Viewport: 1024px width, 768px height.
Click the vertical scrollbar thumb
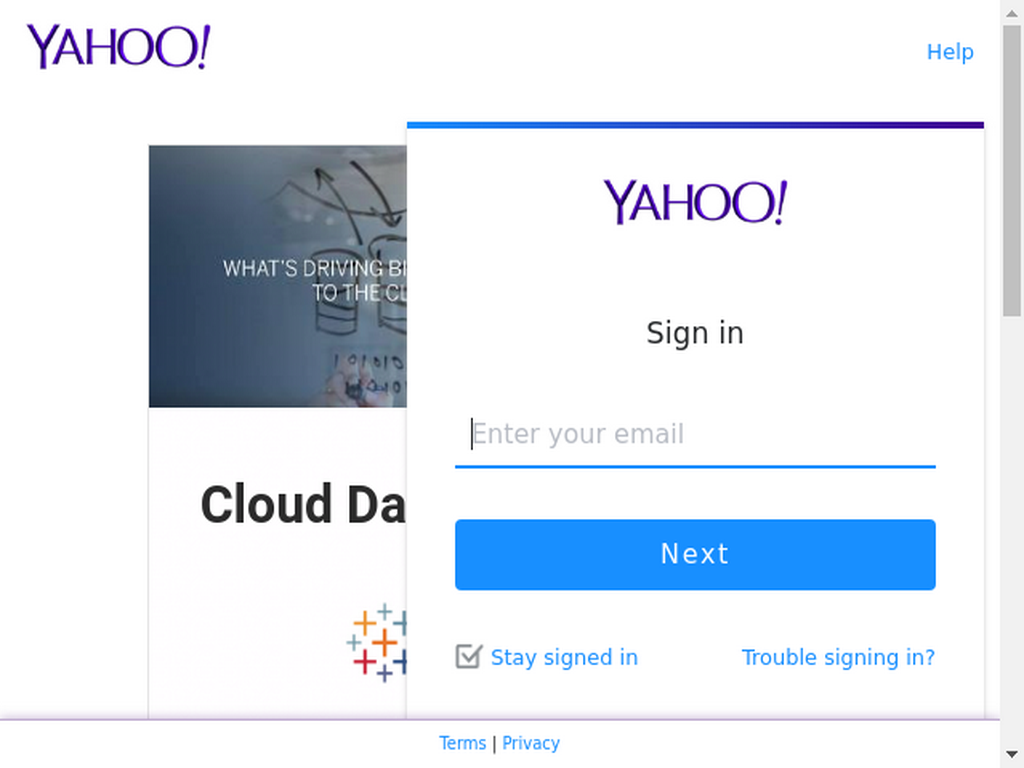pos(1012,170)
